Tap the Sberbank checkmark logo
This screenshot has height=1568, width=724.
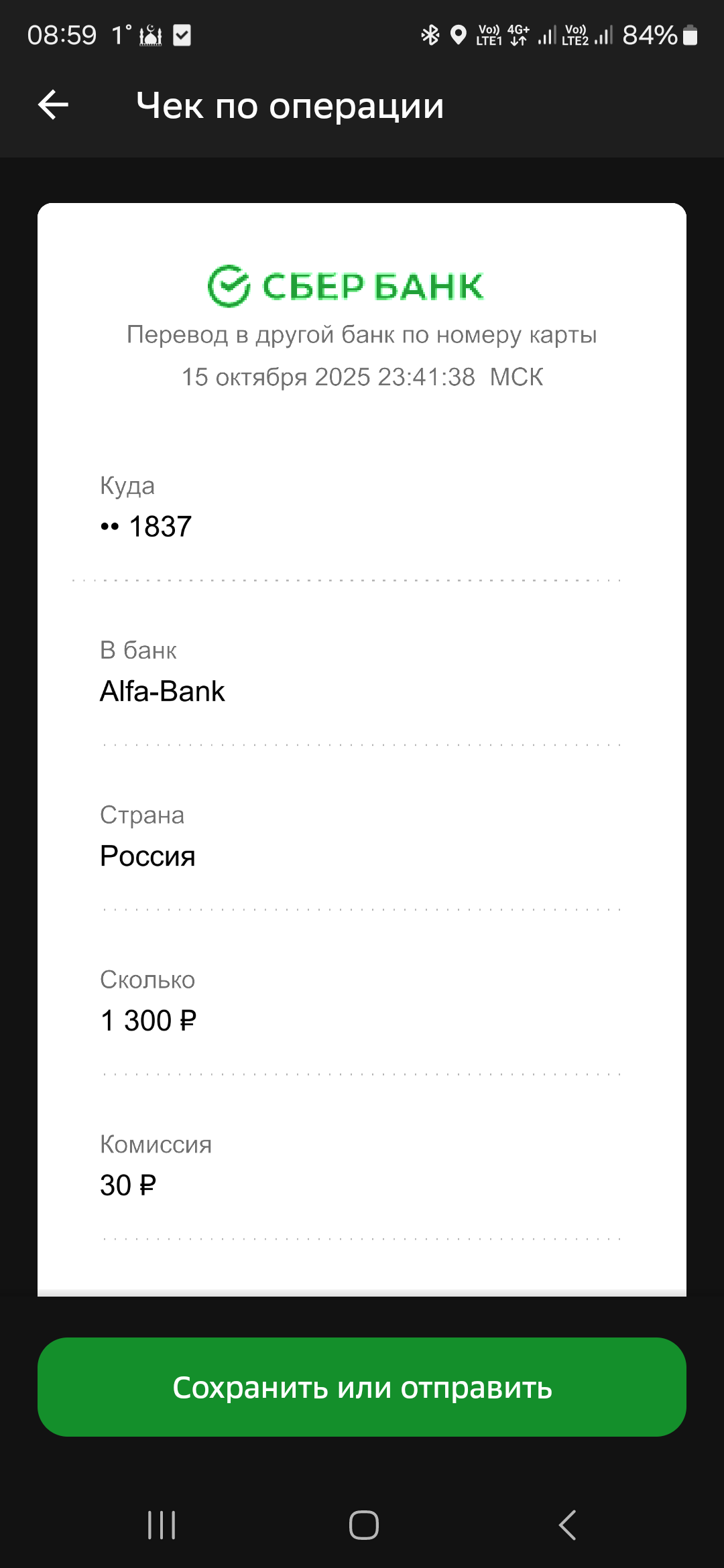(x=229, y=286)
